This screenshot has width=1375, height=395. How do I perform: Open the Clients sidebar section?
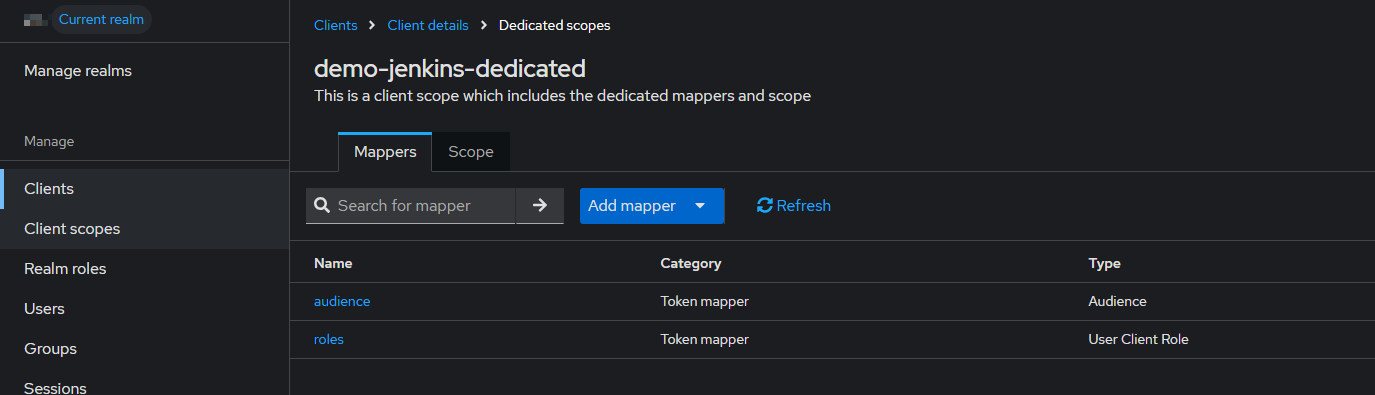tap(144, 189)
